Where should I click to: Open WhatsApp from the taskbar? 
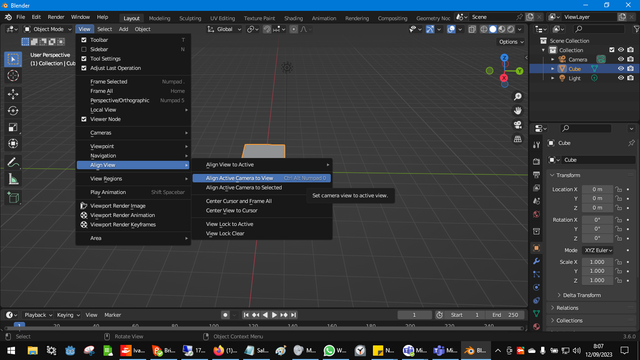[x=335, y=351]
